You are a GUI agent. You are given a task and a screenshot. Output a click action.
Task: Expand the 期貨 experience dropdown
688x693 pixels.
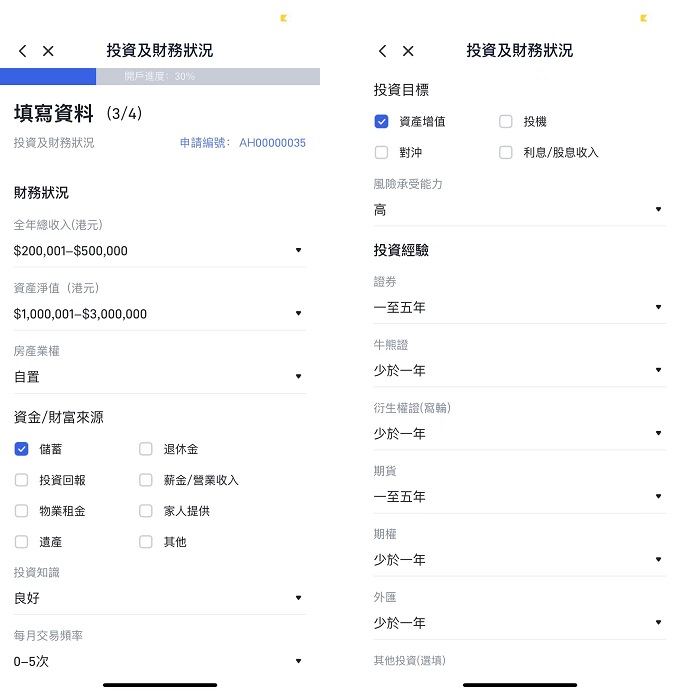(519, 497)
